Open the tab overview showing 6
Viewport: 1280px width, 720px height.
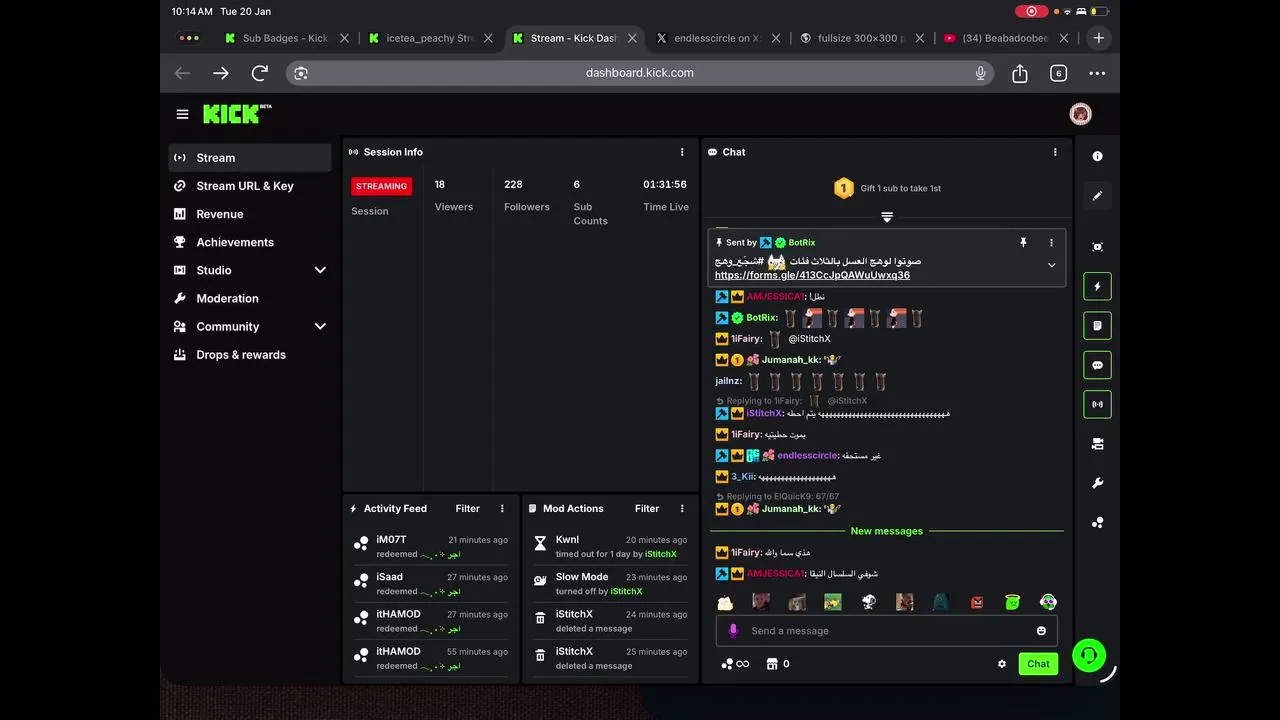[x=1058, y=73]
